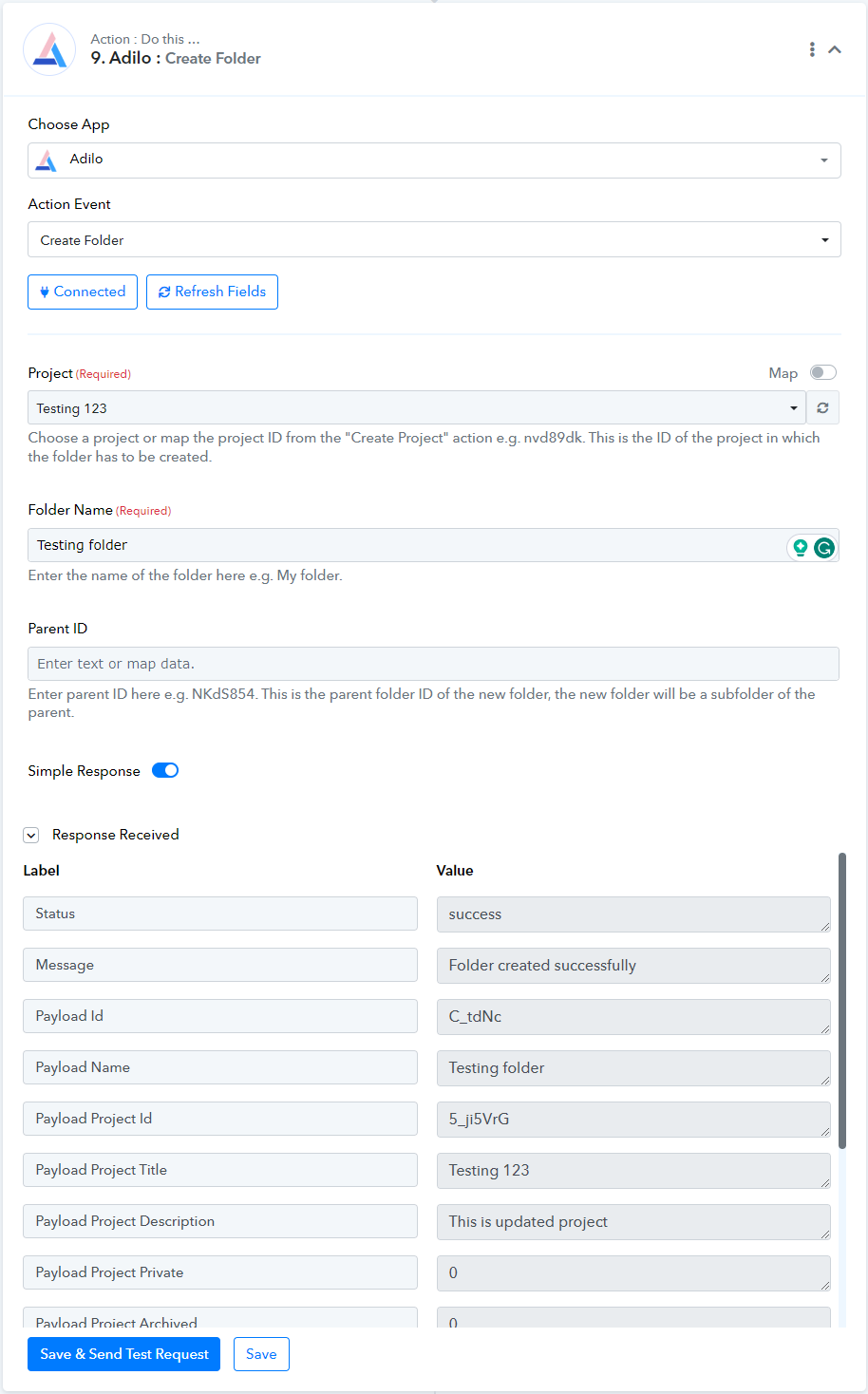Collapse the Response Received checkbox arrow
This screenshot has width=868, height=1394.
pyautogui.click(x=31, y=835)
